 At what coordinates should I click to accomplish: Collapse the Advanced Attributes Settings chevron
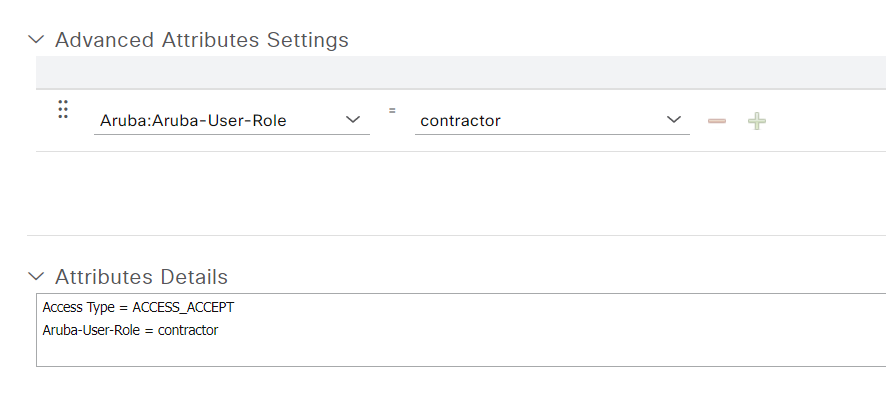point(36,40)
